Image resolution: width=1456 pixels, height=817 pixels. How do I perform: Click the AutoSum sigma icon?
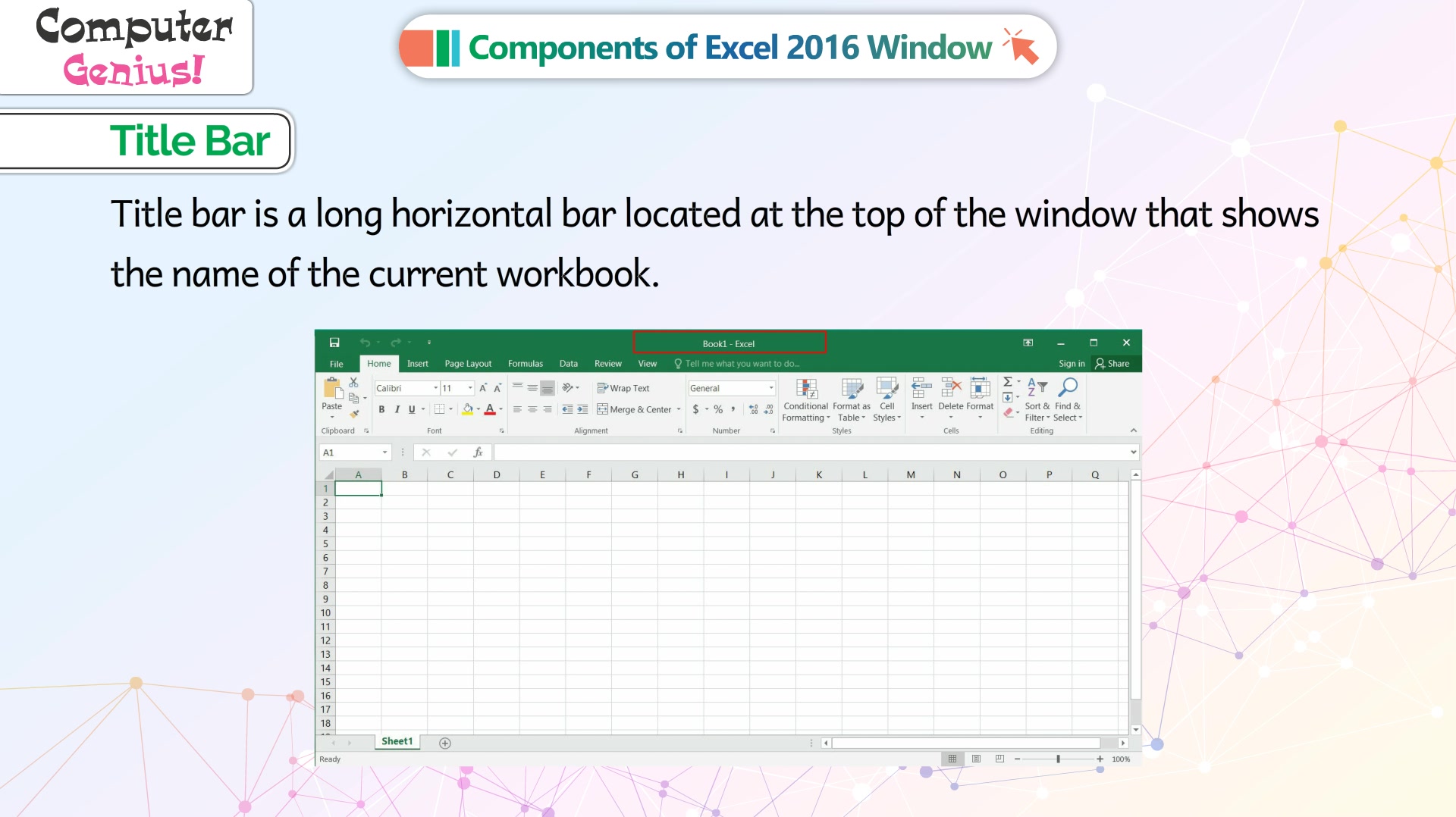(1008, 382)
